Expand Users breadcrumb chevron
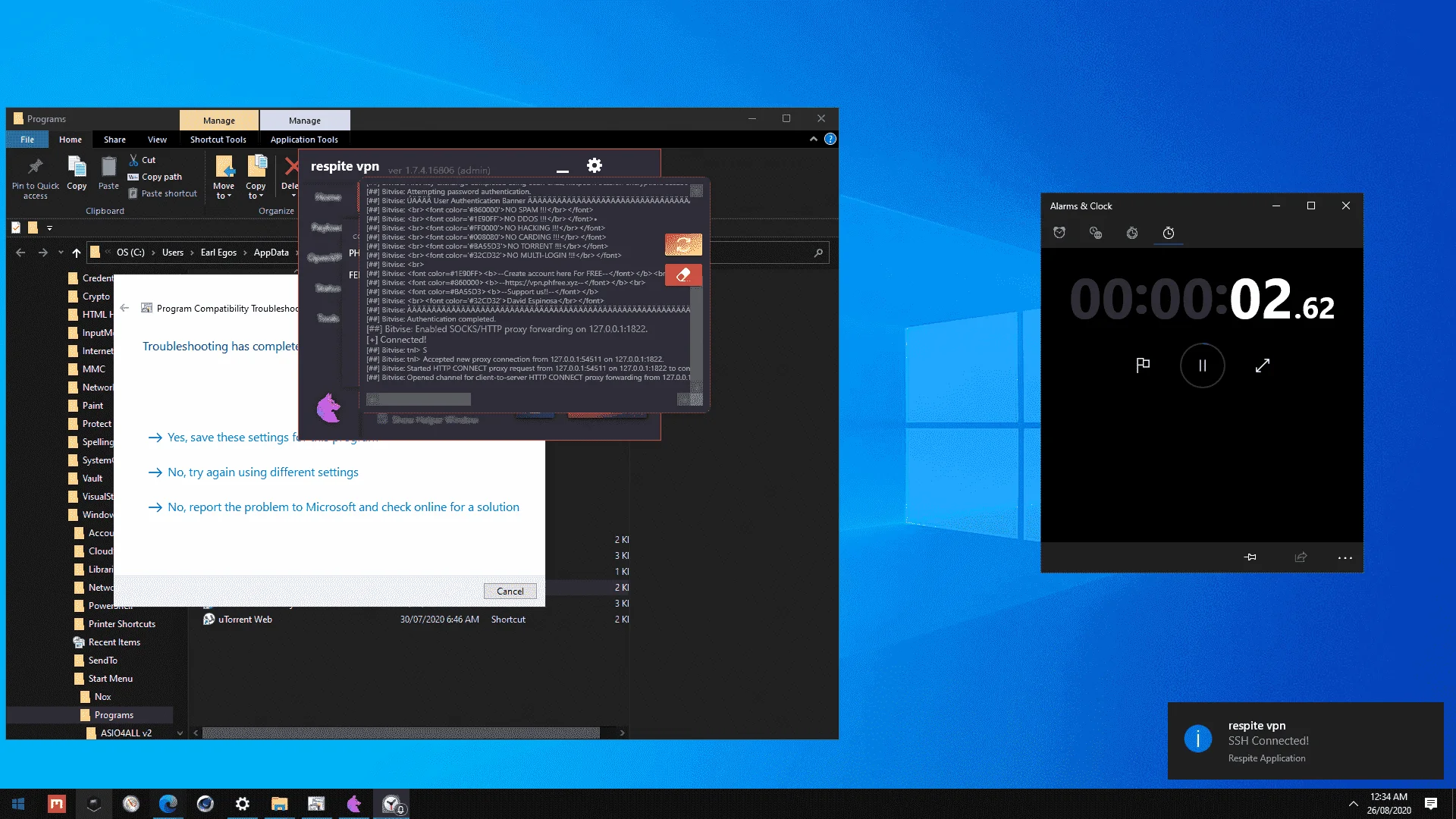 pos(192,253)
